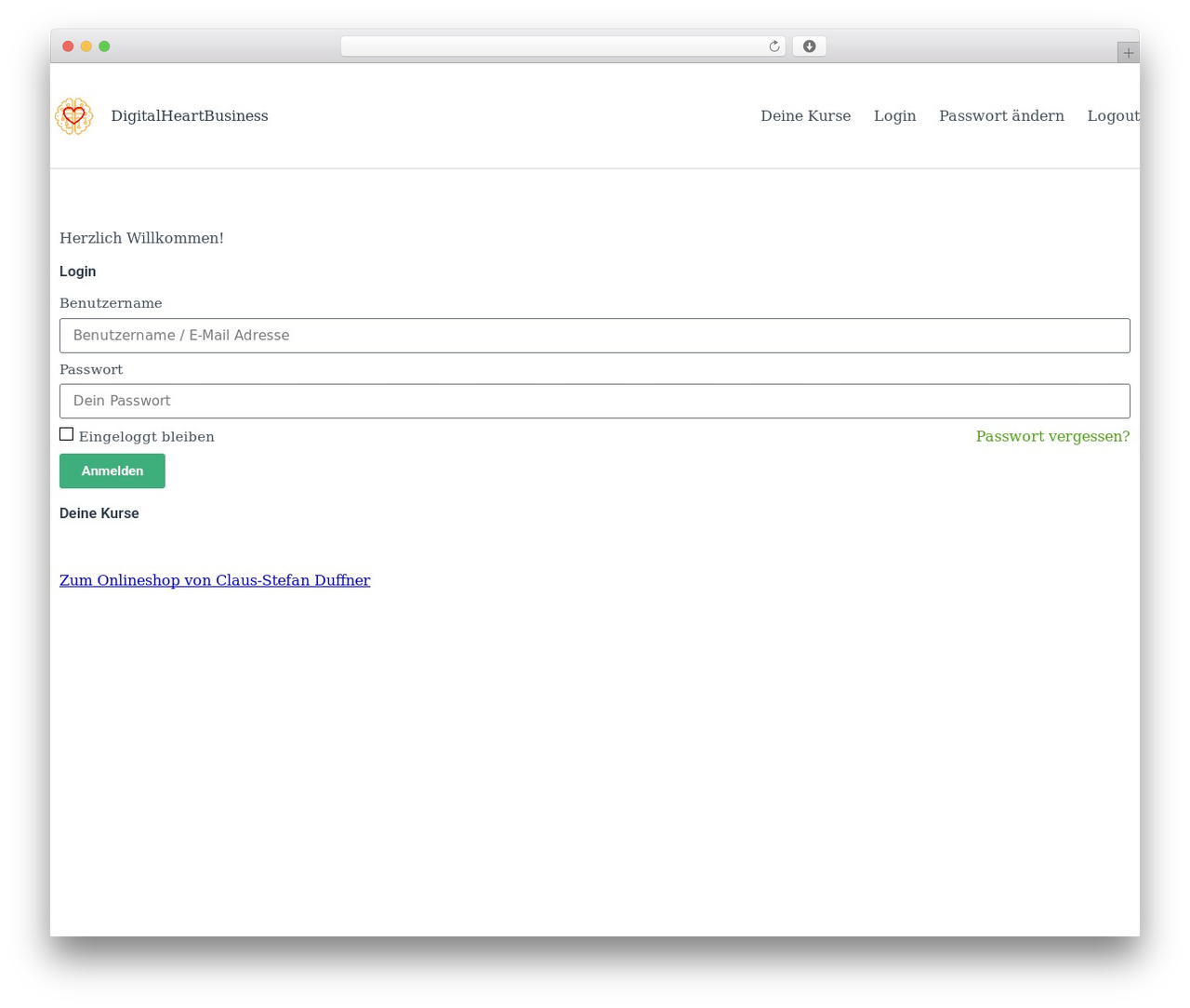
Task: Go to Login in navigation menu
Action: coord(894,115)
